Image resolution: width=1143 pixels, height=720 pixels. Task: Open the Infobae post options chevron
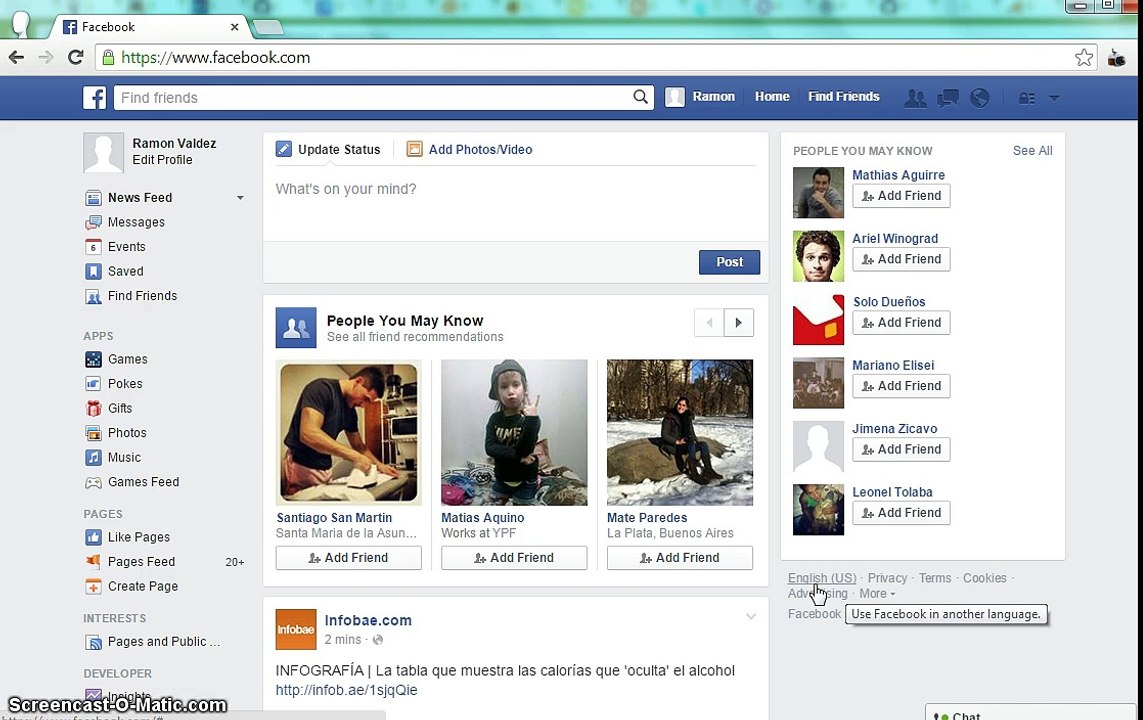pos(751,617)
